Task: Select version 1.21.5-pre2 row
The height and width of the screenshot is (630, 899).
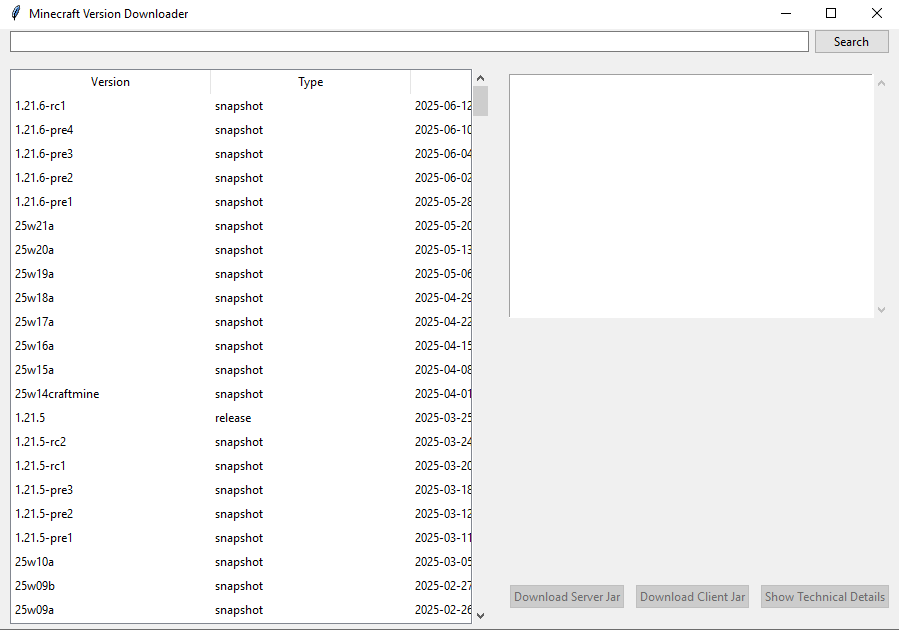Action: (241, 514)
